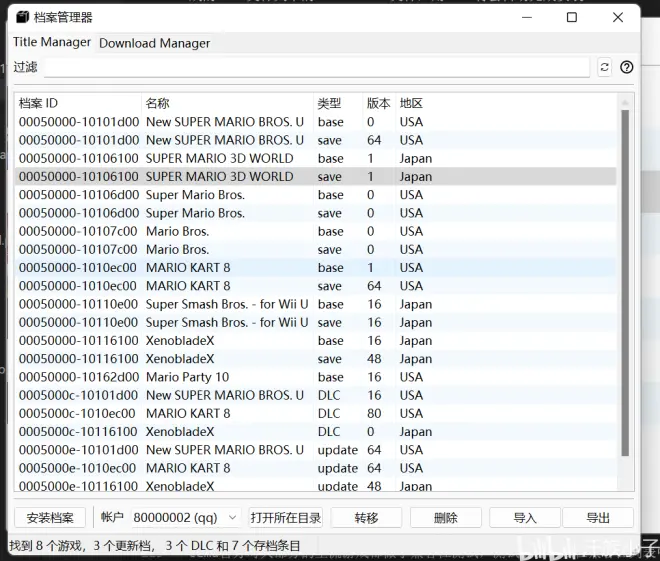Screen dimensions: 660x561
Task: Sort by 版本 column header
Action: [x=379, y=103]
